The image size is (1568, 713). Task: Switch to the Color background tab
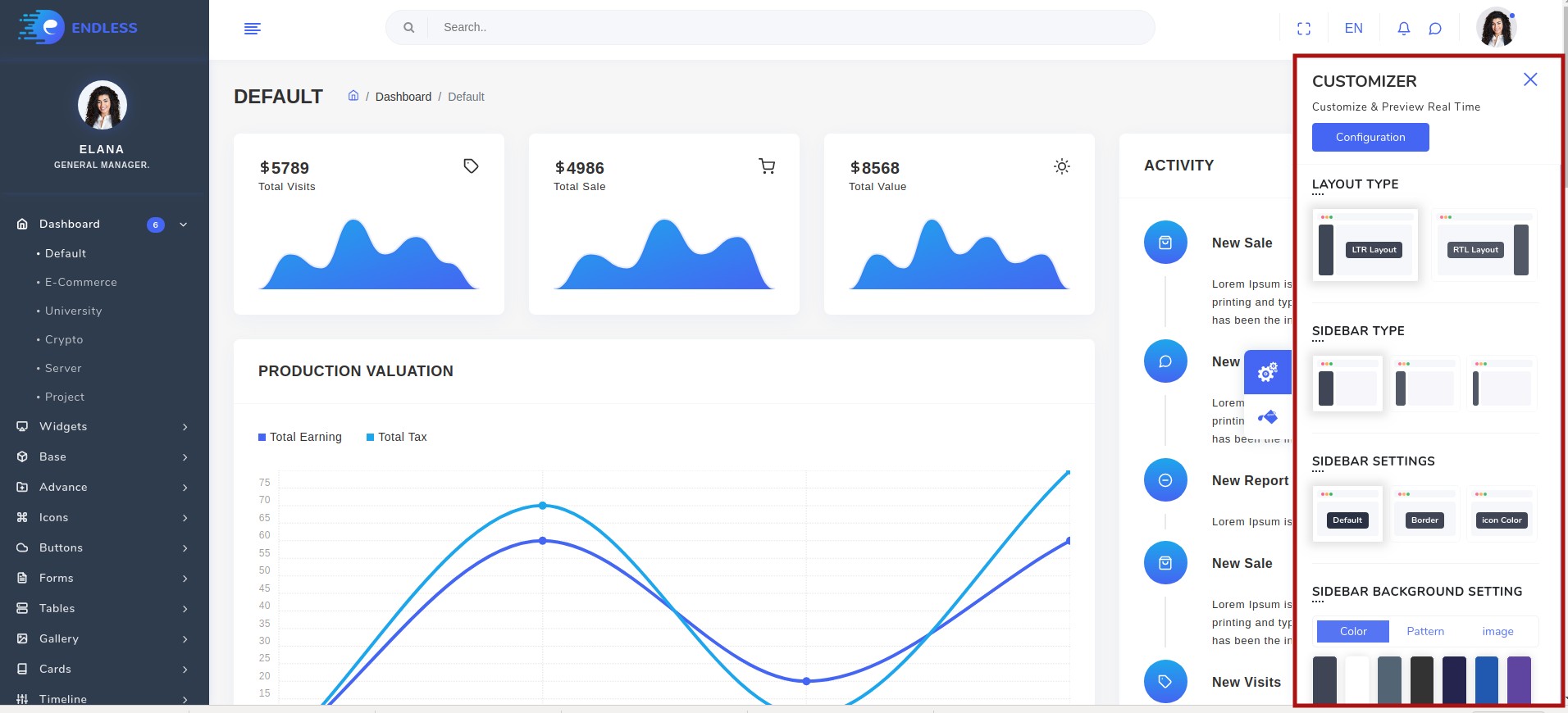pyautogui.click(x=1353, y=631)
